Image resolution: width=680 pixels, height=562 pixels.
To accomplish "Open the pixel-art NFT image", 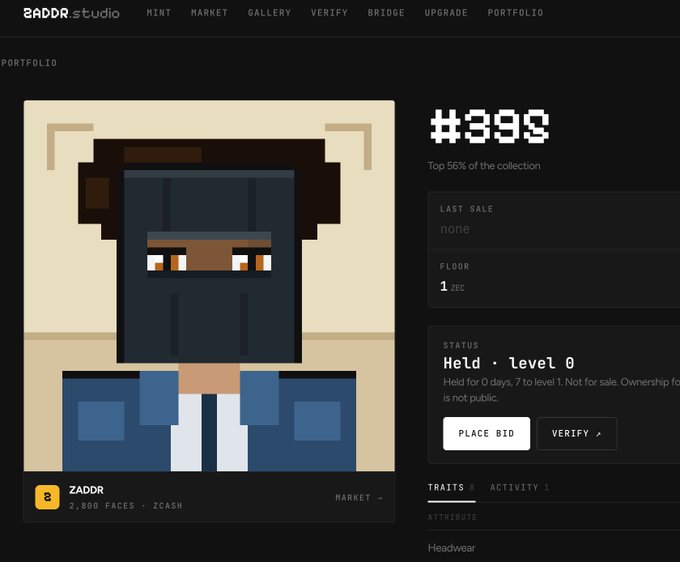I will pos(209,286).
